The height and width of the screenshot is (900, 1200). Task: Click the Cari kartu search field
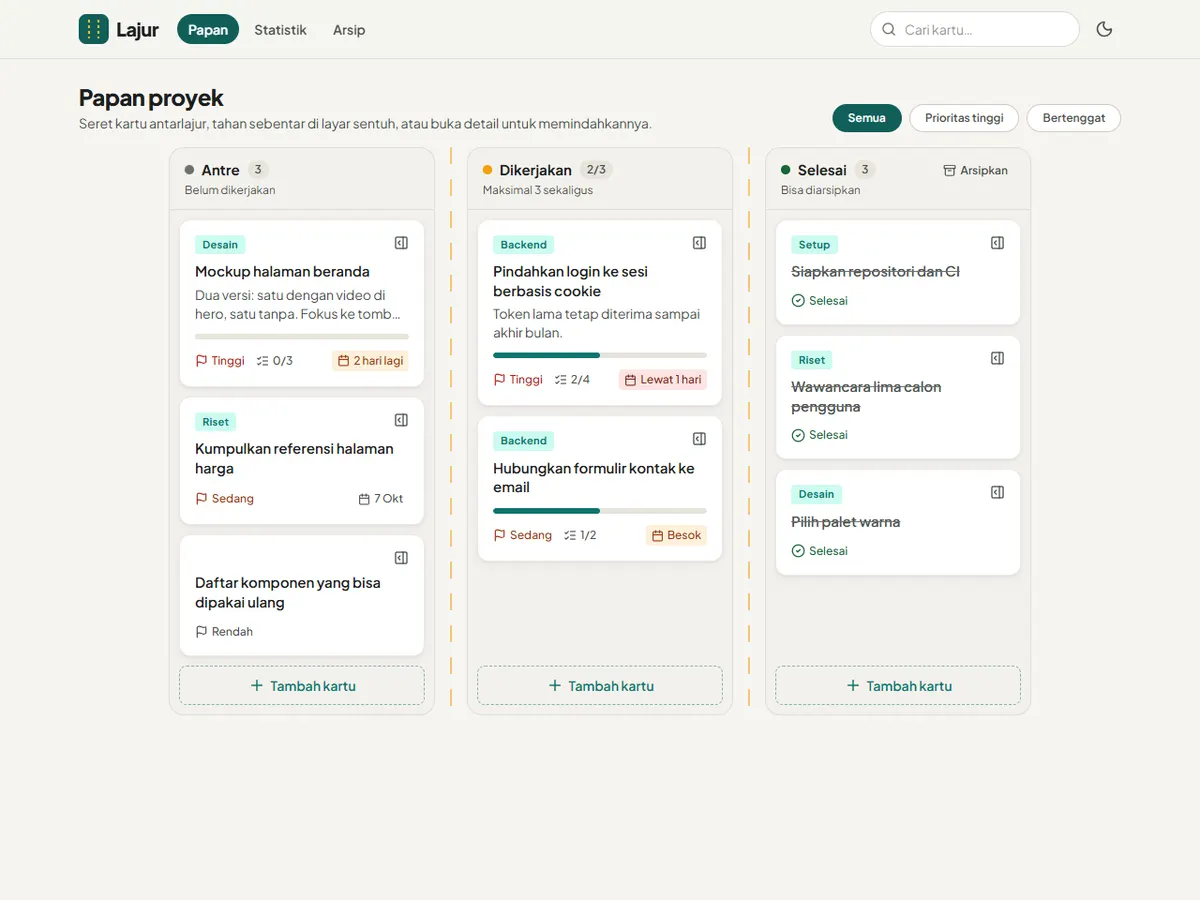pos(975,29)
